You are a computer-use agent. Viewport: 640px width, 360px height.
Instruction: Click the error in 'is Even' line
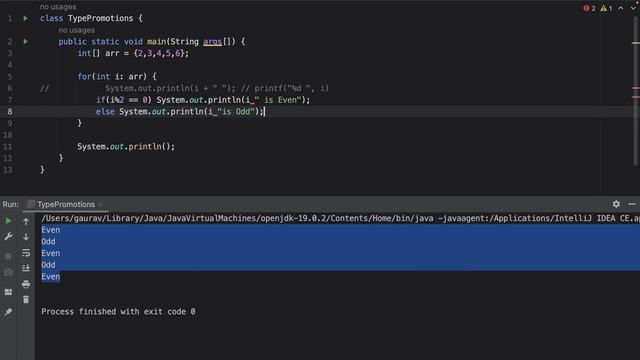252,100
